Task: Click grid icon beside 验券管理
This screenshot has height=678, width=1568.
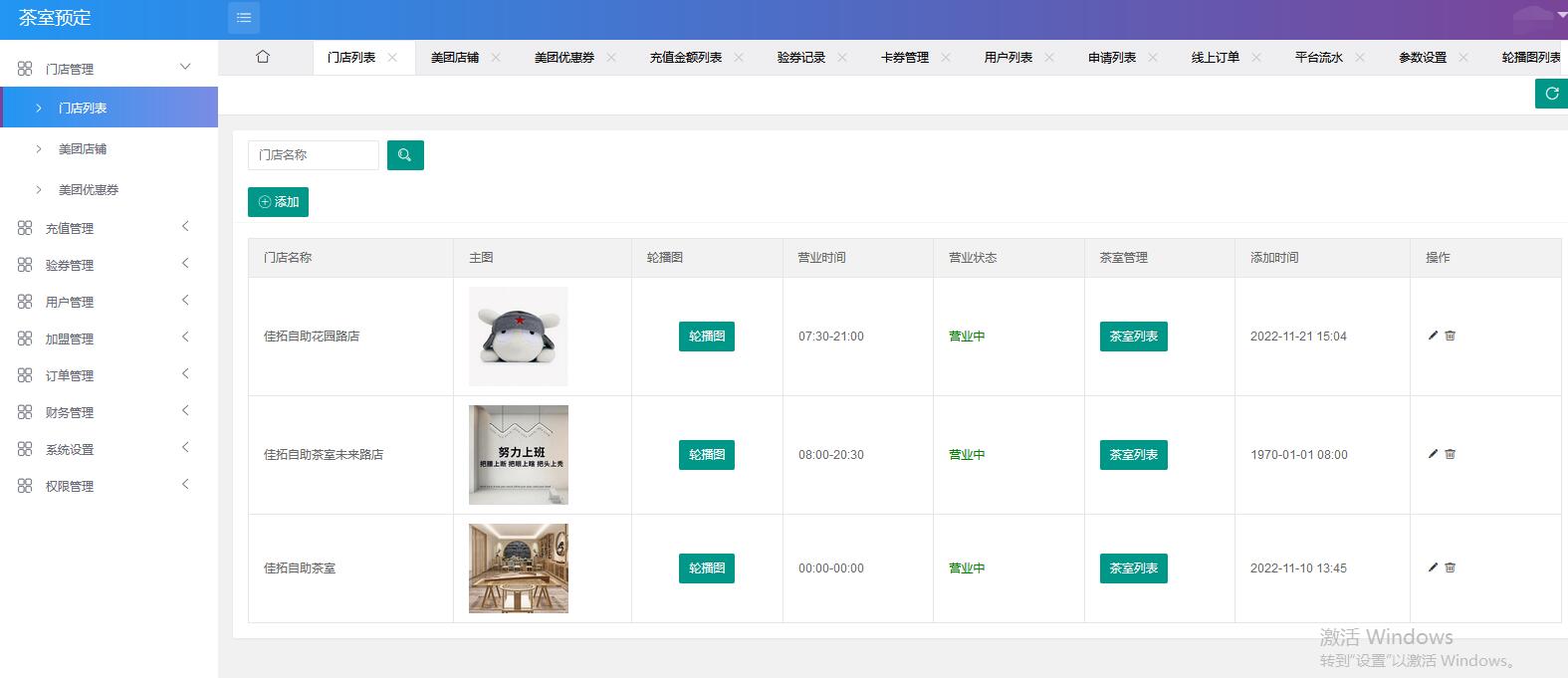Action: 25,265
